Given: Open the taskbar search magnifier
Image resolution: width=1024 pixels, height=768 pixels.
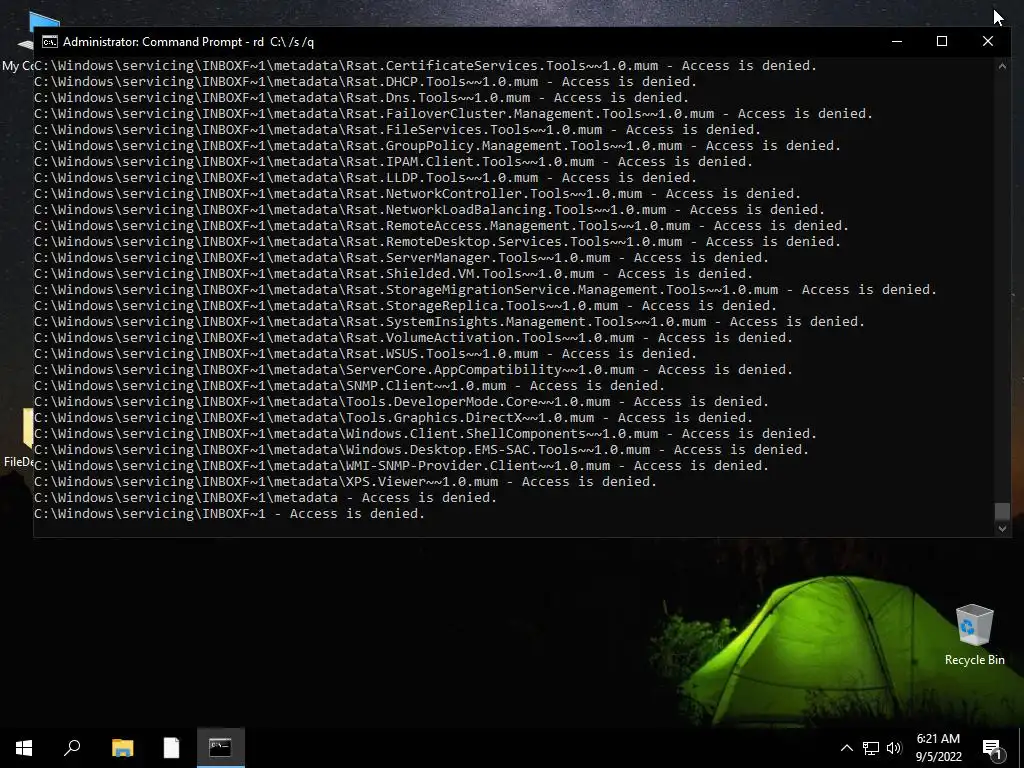Looking at the screenshot, I should tap(72, 748).
